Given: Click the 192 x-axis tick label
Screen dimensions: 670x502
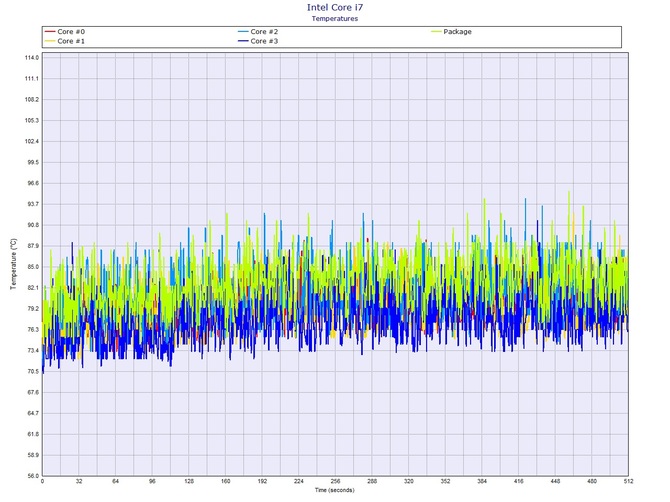Looking at the screenshot, I should pyautogui.click(x=262, y=481).
